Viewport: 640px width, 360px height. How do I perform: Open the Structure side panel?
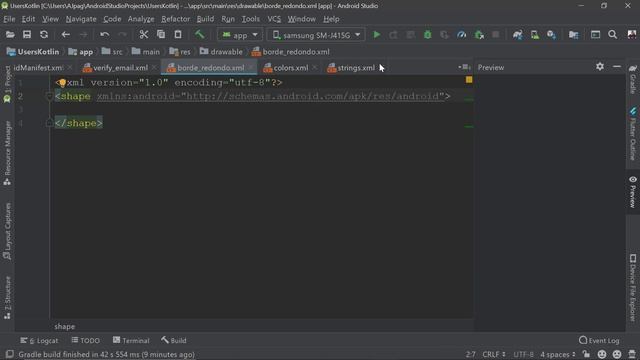tap(7, 298)
